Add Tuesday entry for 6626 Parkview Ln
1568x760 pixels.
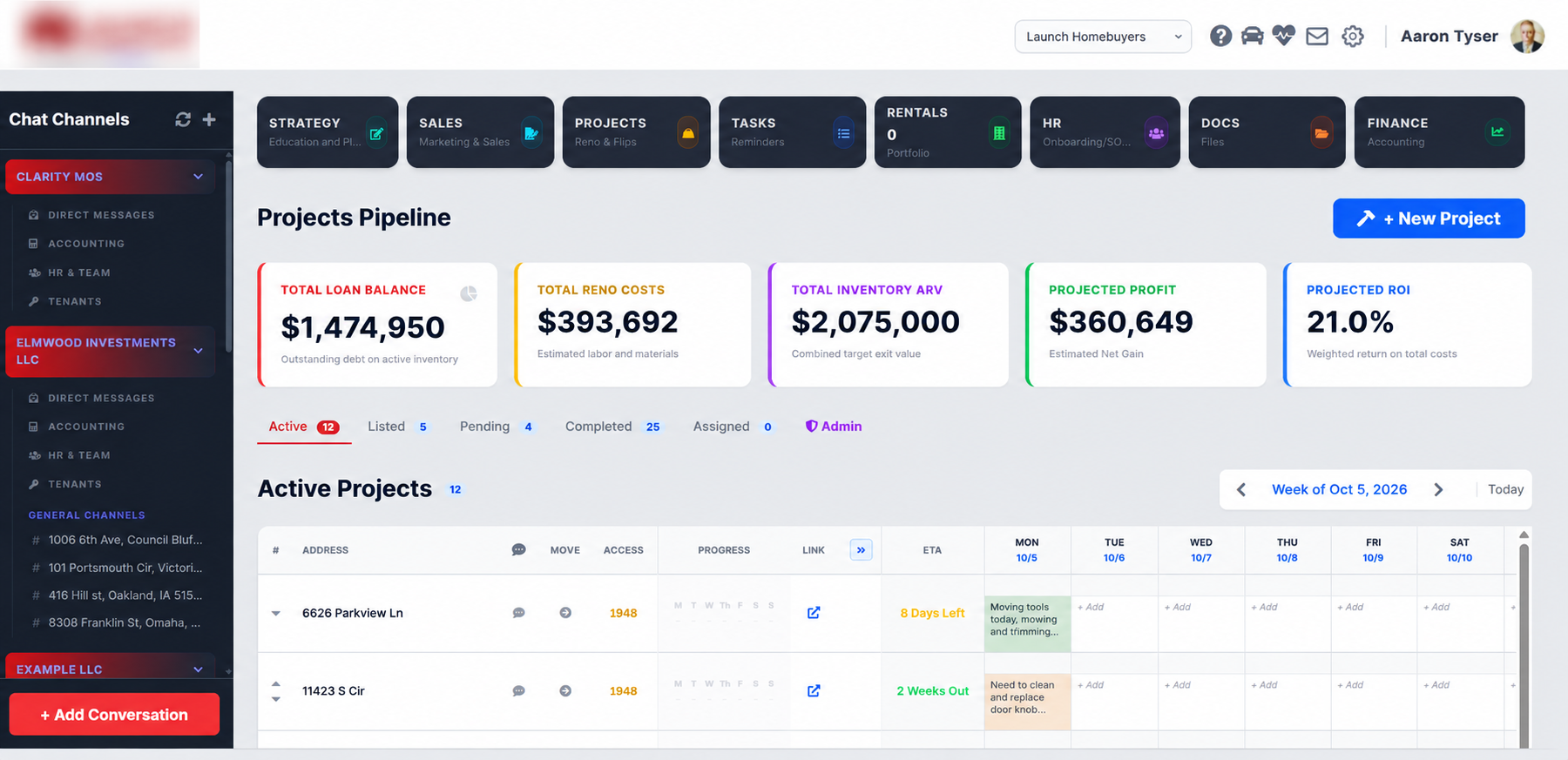[x=1090, y=607]
